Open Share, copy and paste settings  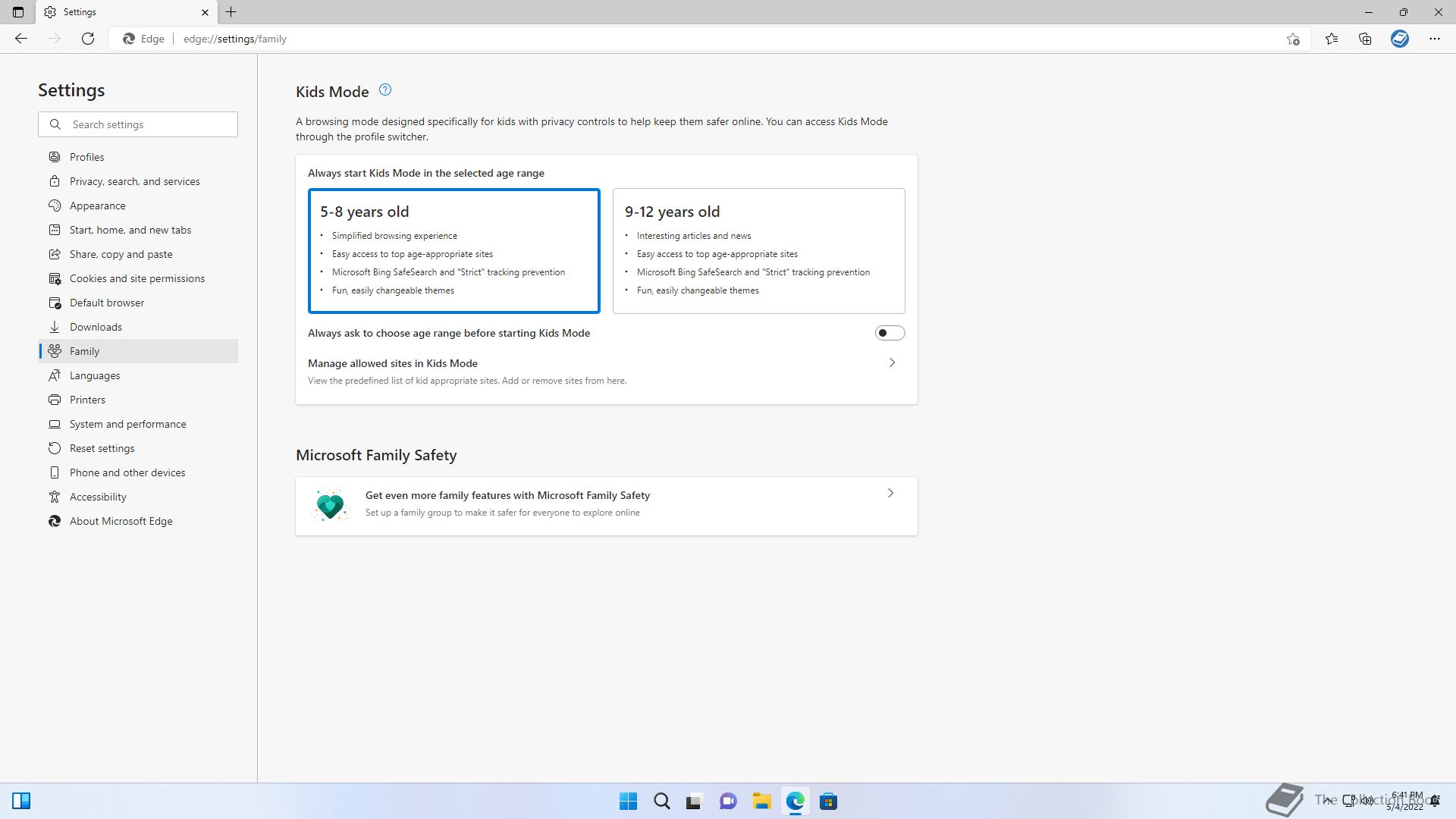click(138, 254)
